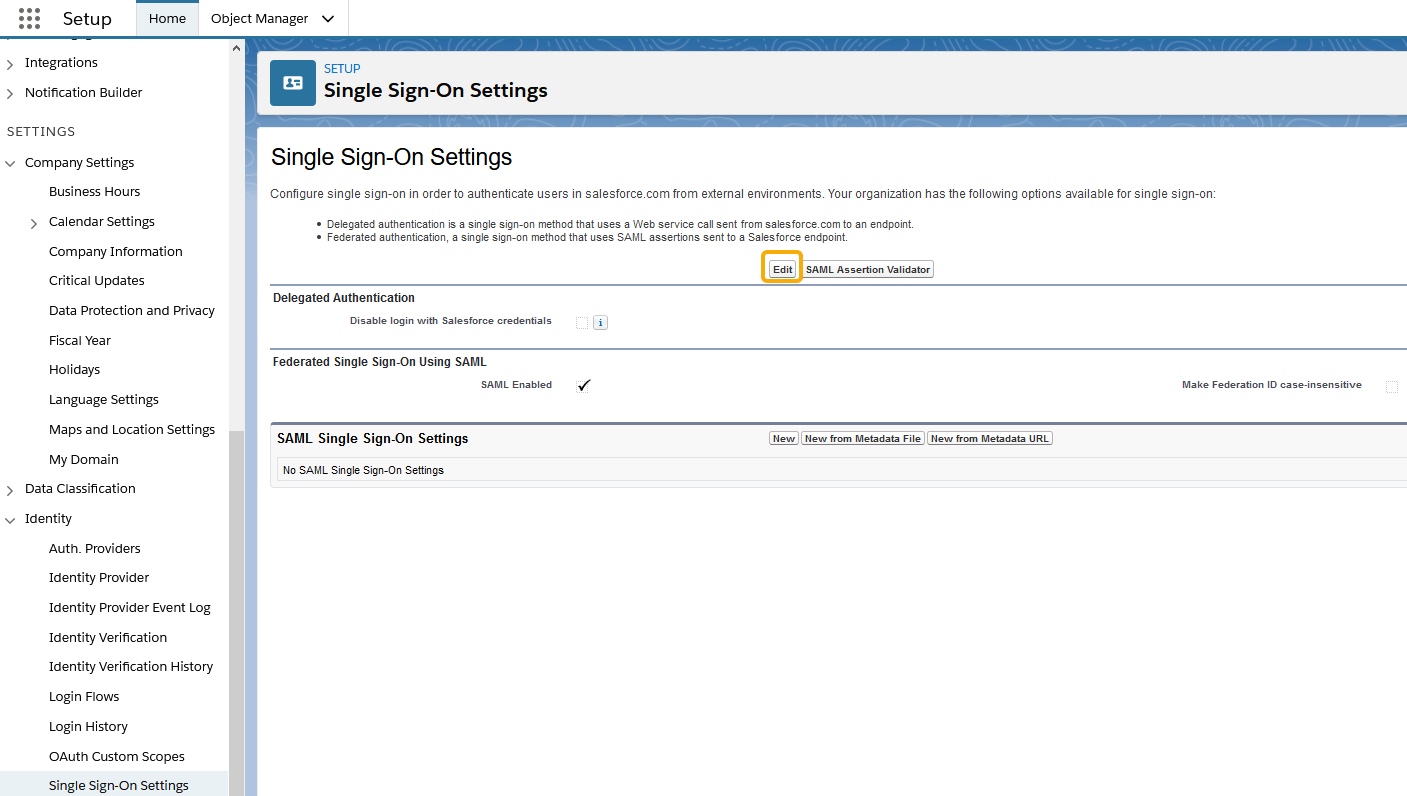Toggle Disable login with Salesforce credentials checkbox
The image size is (1407, 796).
click(582, 323)
